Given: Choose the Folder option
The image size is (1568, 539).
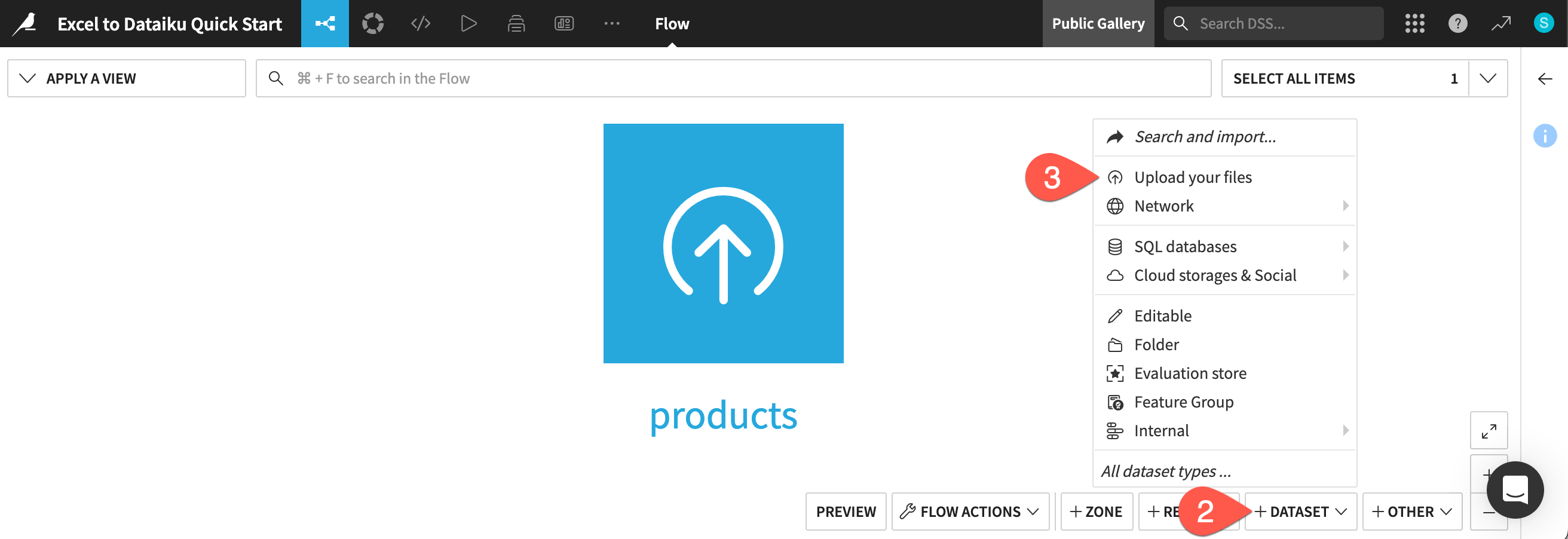Looking at the screenshot, I should 1224,345.
